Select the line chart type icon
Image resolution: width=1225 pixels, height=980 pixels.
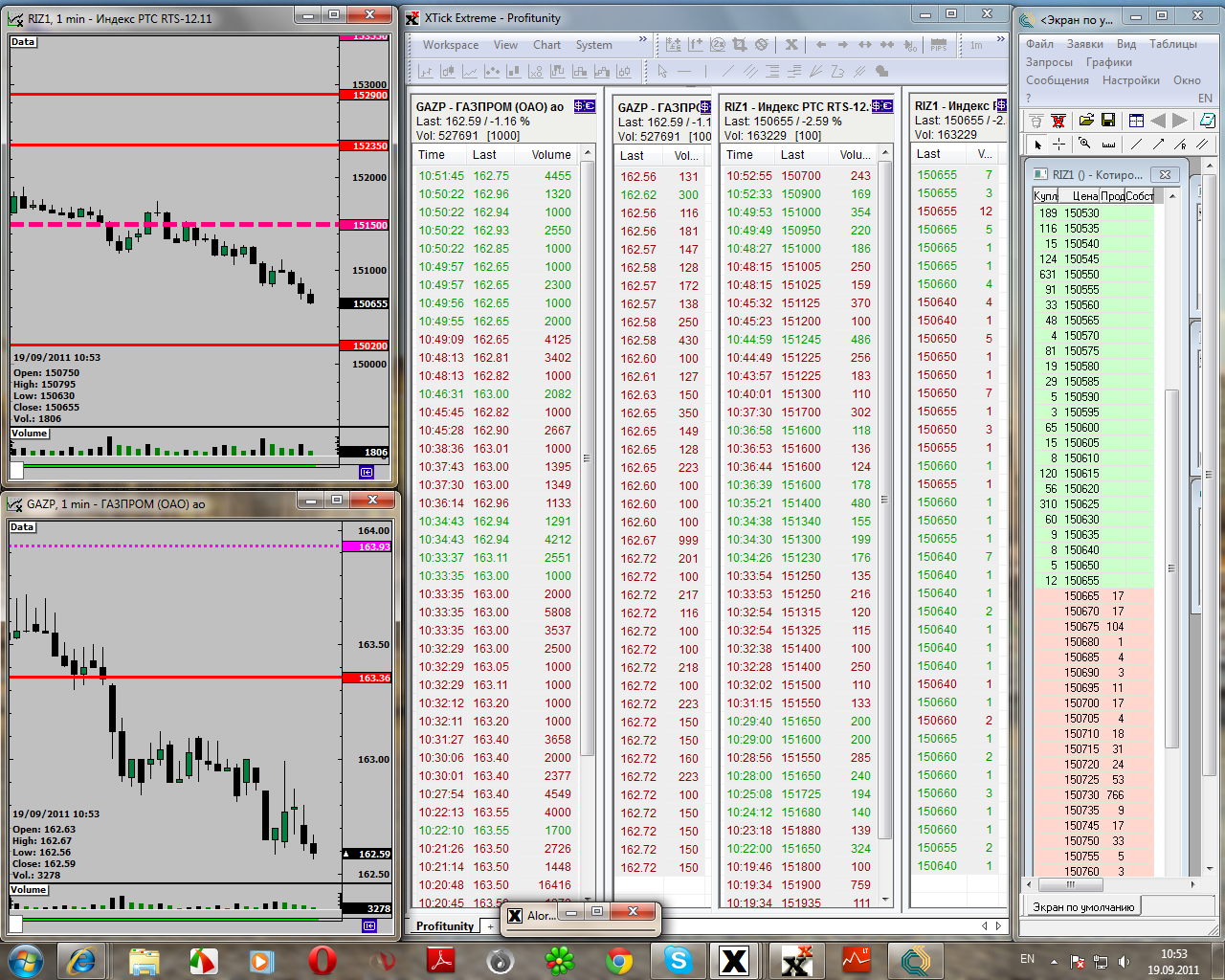coord(470,72)
